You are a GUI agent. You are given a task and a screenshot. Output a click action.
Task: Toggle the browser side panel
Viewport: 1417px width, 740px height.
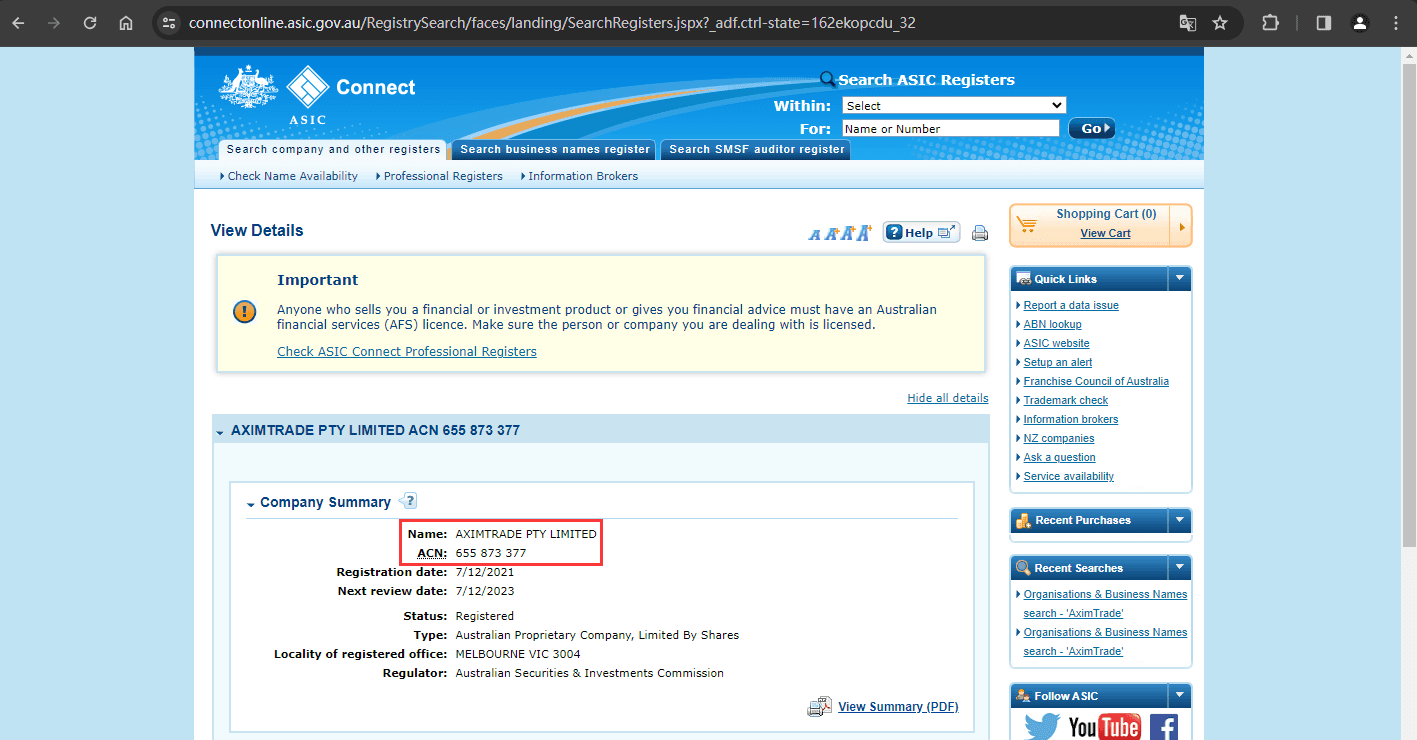[x=1324, y=22]
